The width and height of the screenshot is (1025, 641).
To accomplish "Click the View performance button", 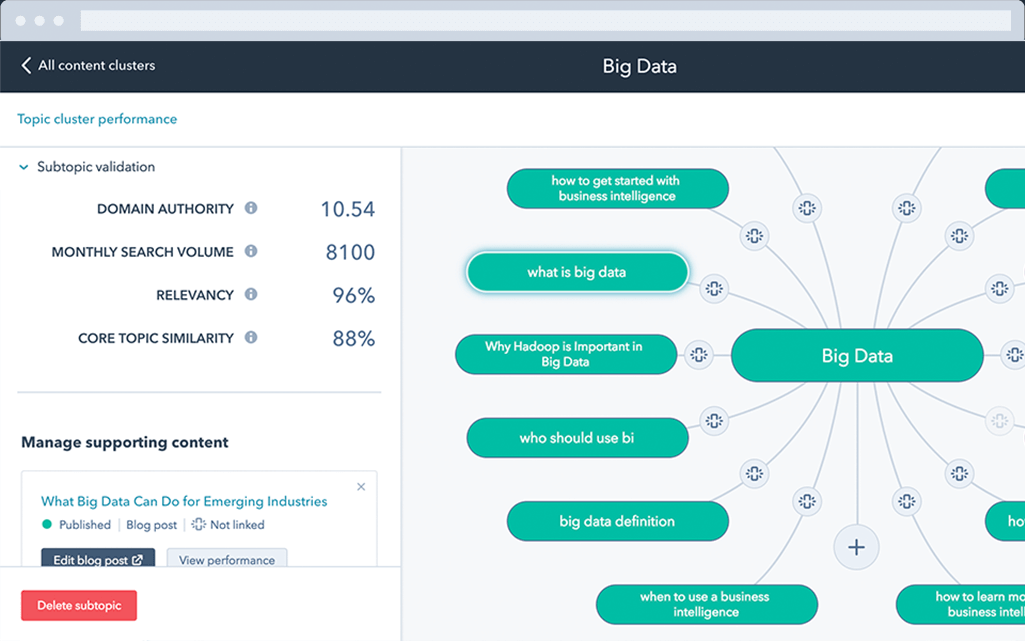I will [x=227, y=560].
